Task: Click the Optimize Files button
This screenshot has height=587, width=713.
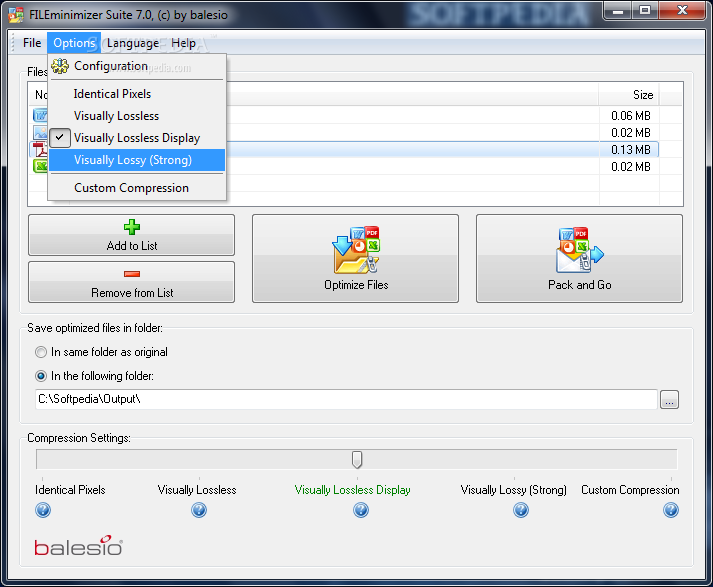Action: (356, 258)
